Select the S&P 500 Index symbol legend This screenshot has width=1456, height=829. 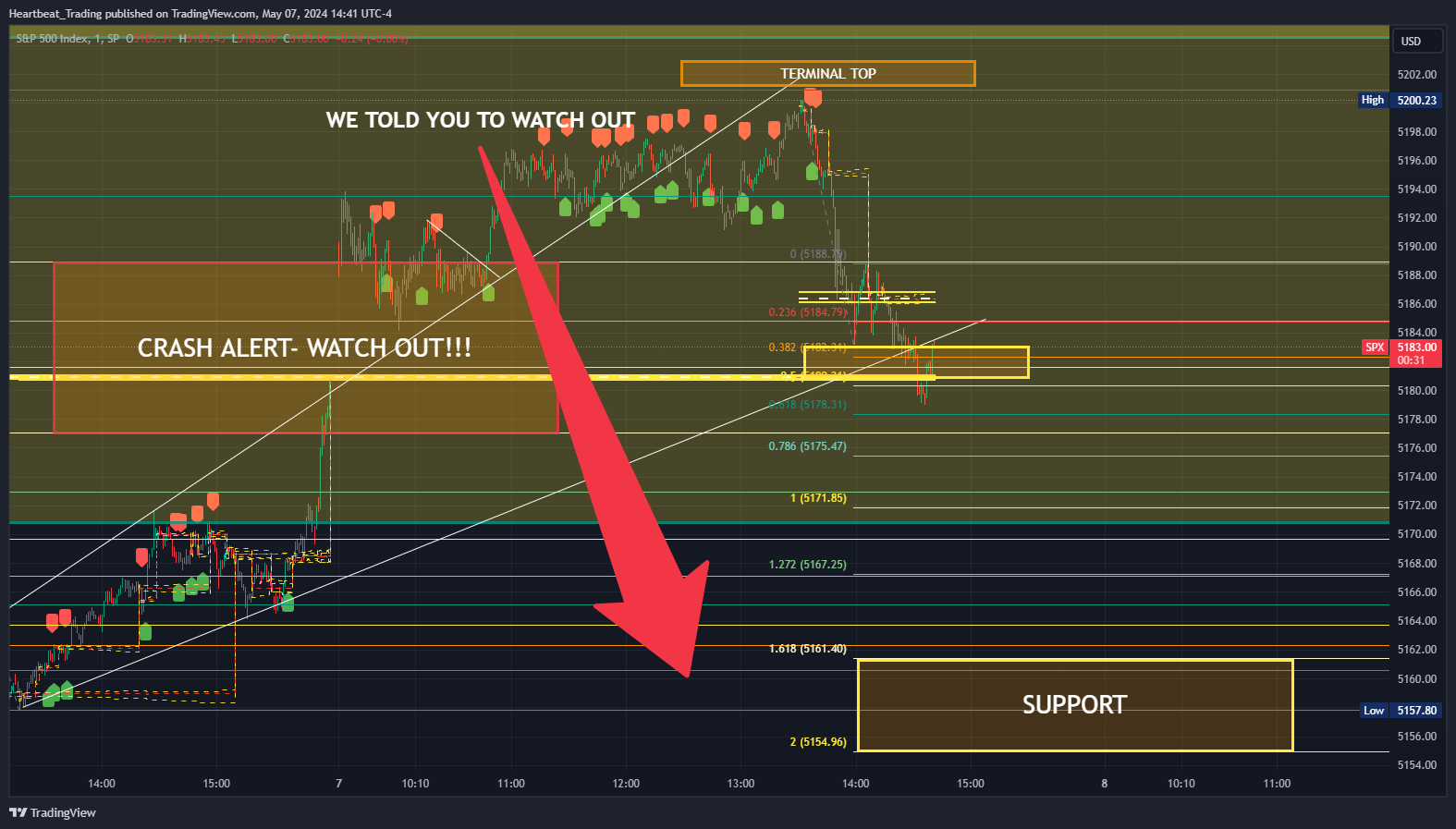point(67,39)
